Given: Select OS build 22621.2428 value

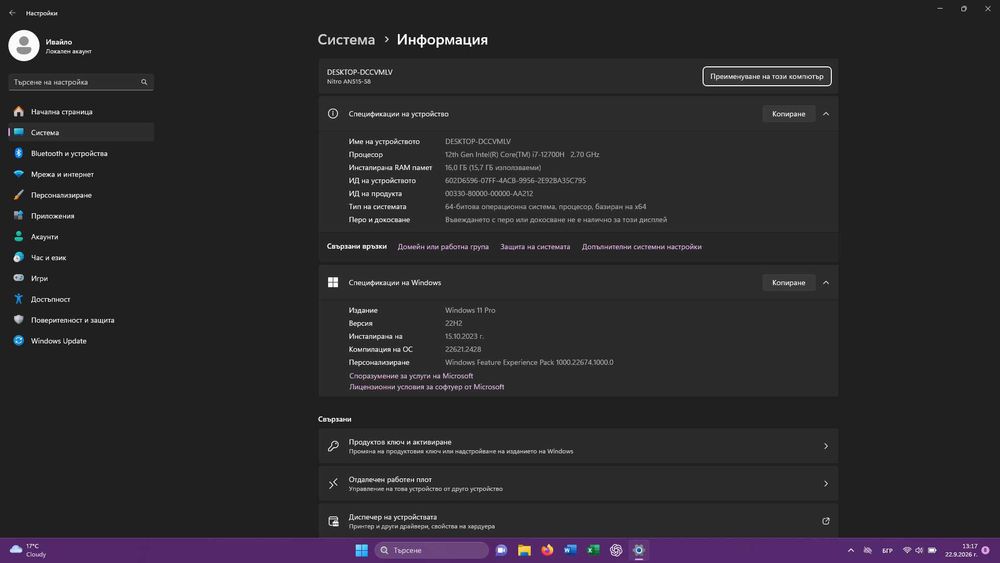Looking at the screenshot, I should pyautogui.click(x=463, y=349).
